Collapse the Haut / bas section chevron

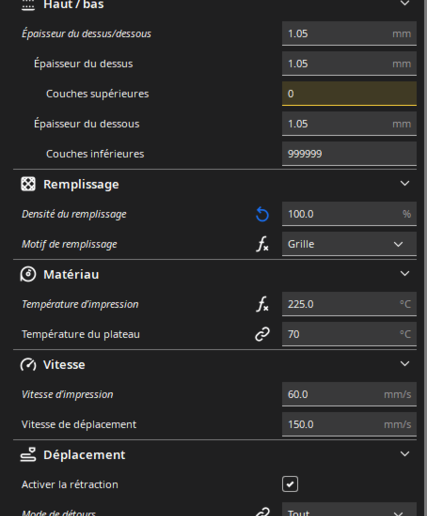pos(405,4)
